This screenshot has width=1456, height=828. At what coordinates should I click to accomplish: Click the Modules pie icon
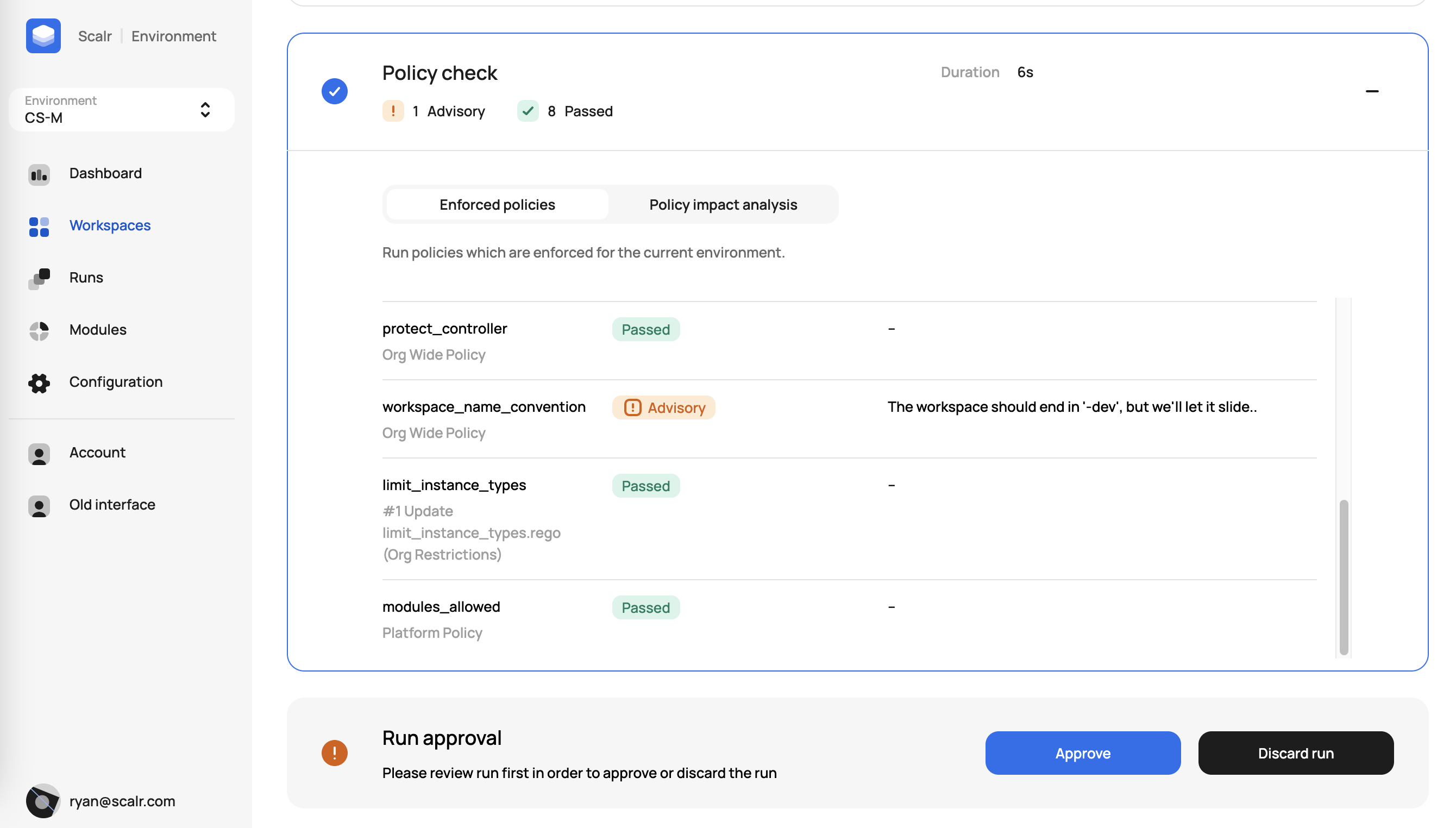pyautogui.click(x=39, y=330)
